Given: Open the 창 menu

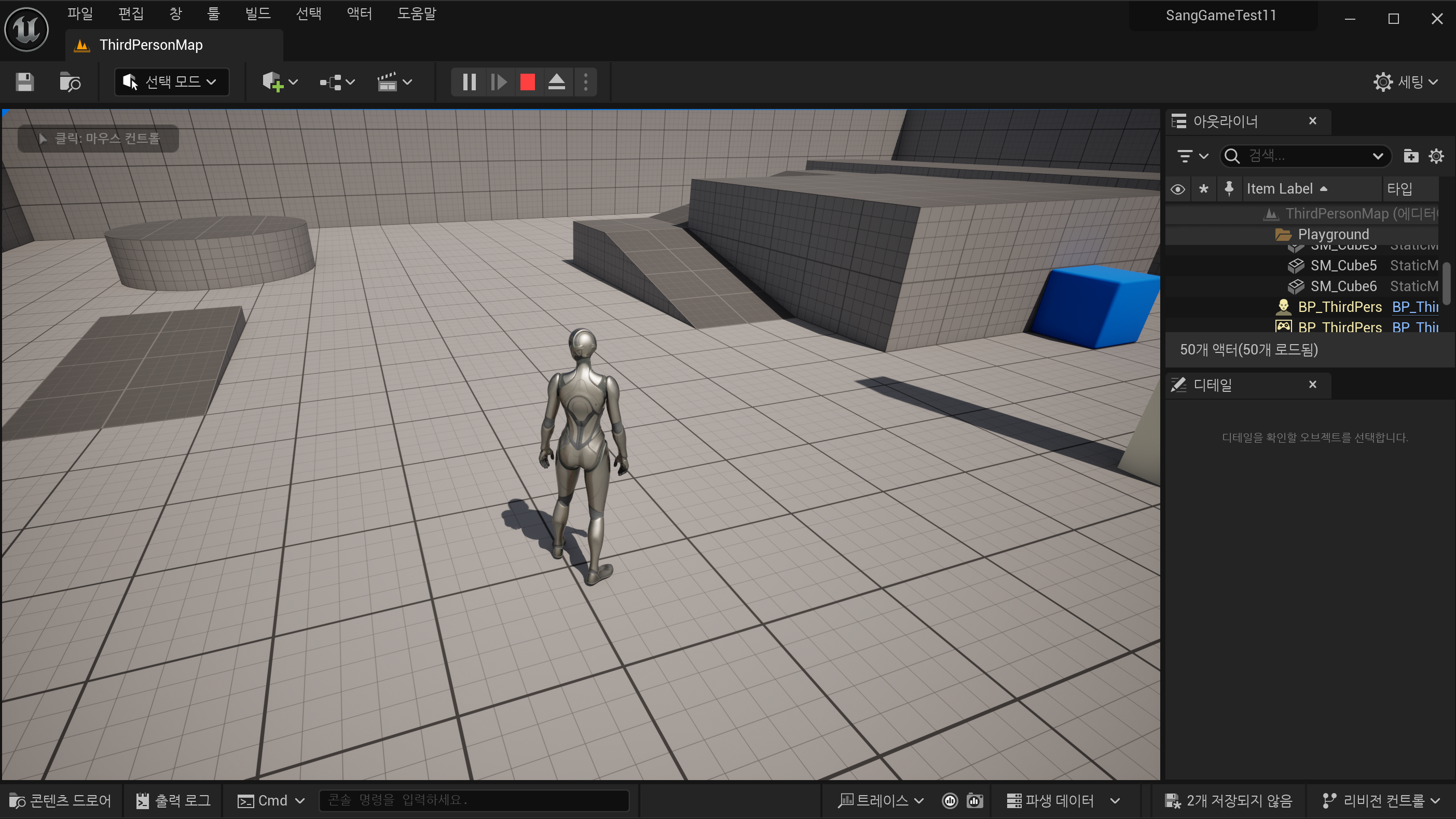Looking at the screenshot, I should point(176,13).
